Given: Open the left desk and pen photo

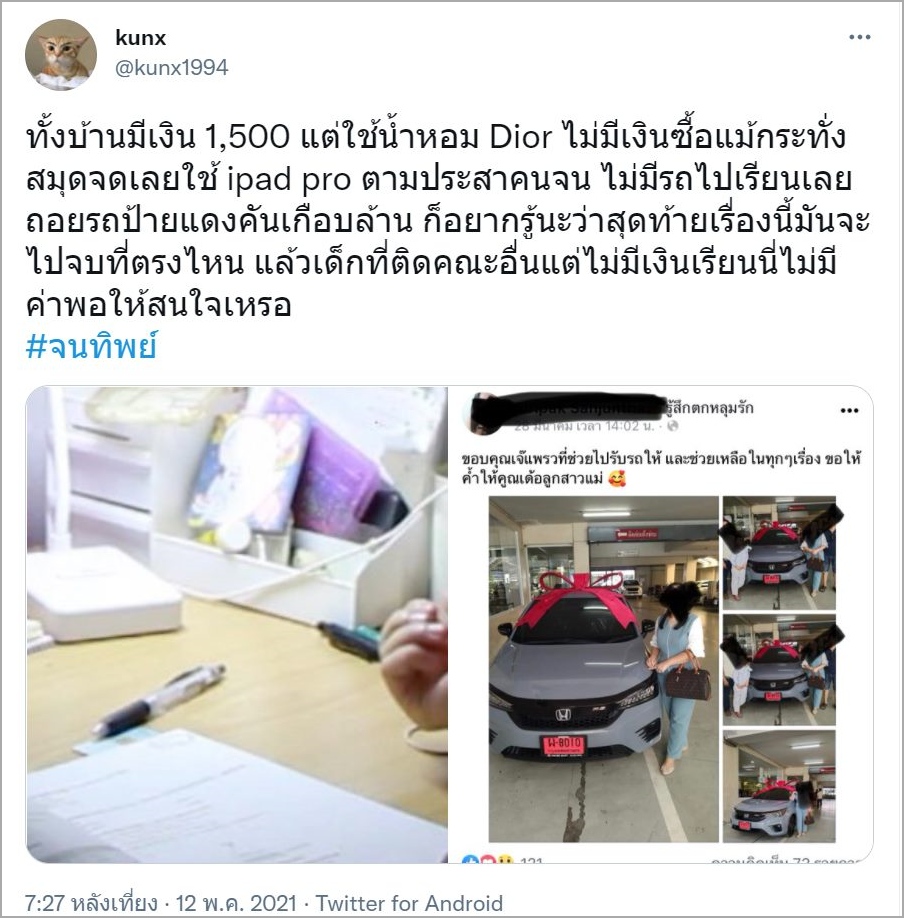Looking at the screenshot, I should [237, 625].
